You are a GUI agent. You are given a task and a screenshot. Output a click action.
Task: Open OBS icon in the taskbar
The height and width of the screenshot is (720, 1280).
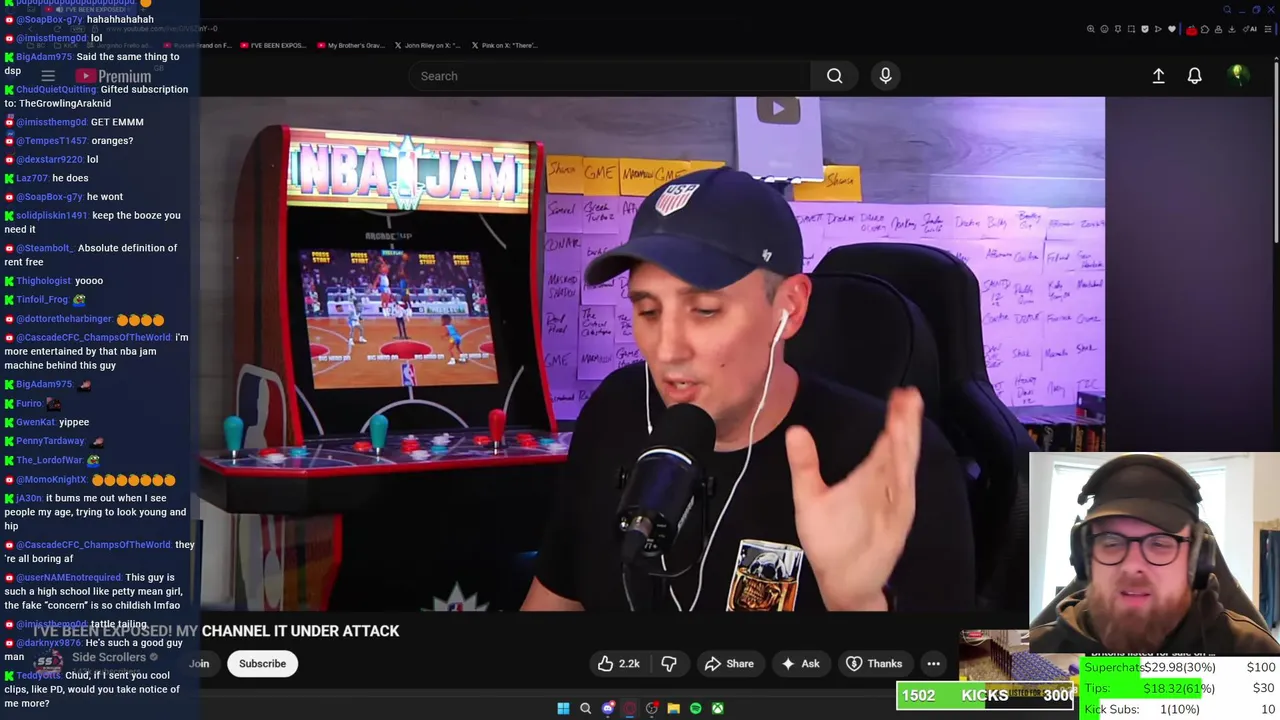point(651,708)
